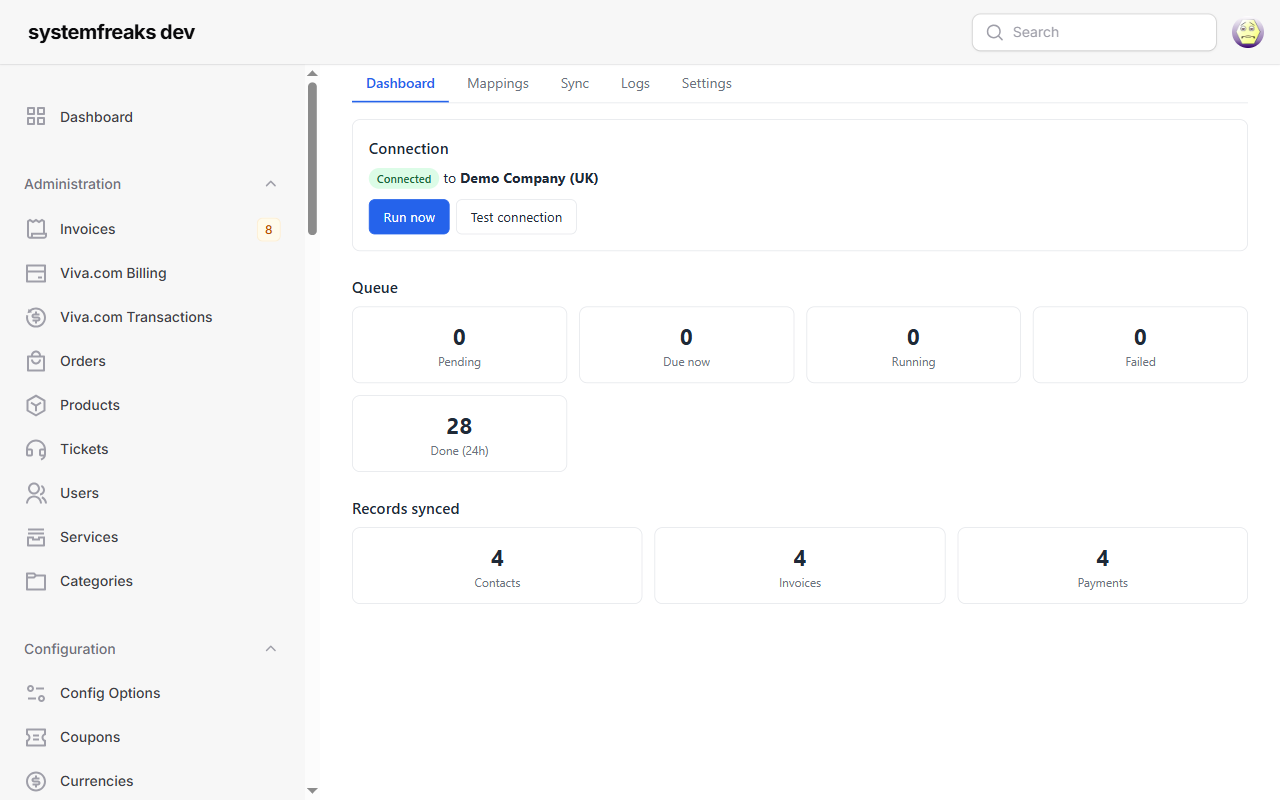Screen dimensions: 1280x800
Task: Open the Logs tab
Action: click(x=635, y=83)
